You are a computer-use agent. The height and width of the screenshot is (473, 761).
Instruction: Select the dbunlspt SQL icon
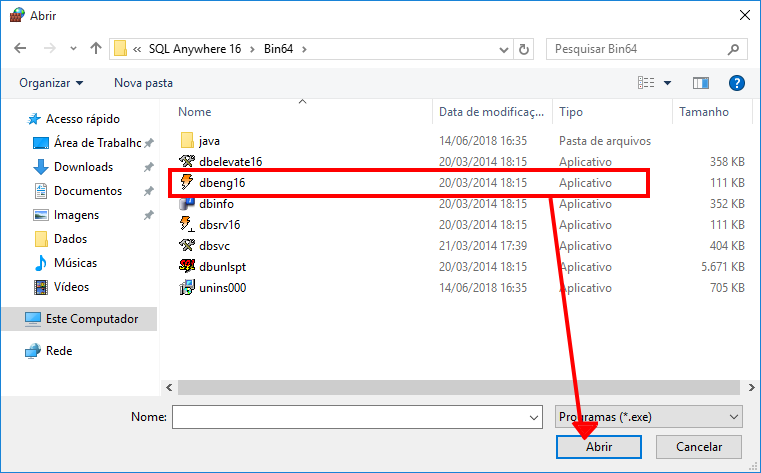pos(187,266)
